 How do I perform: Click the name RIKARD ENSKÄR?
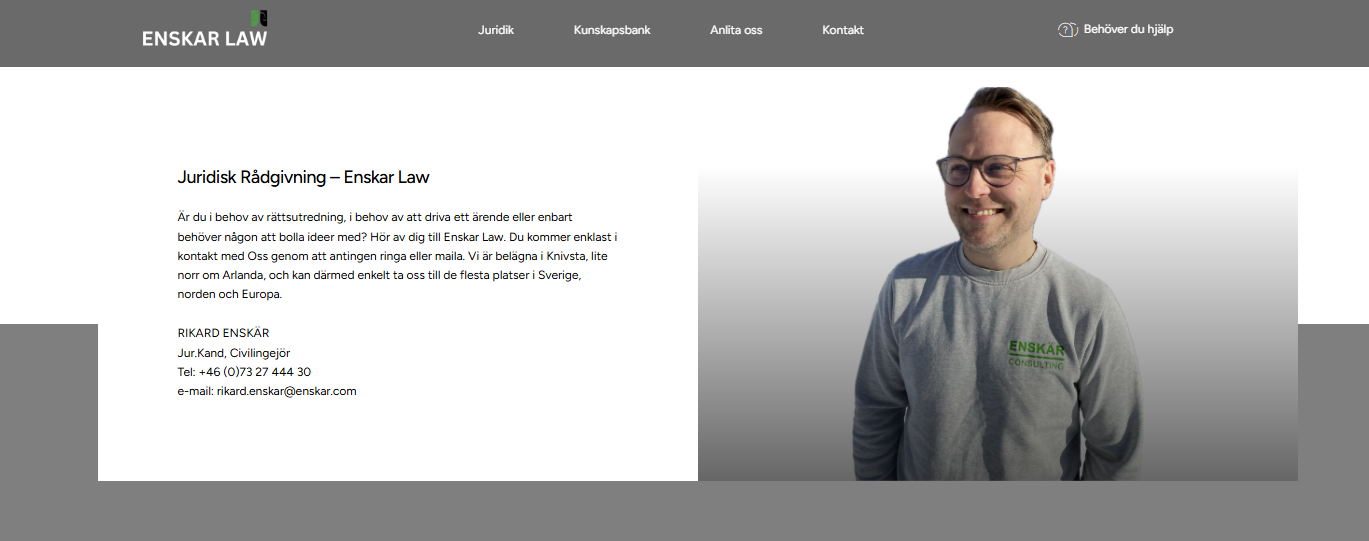[x=223, y=333]
